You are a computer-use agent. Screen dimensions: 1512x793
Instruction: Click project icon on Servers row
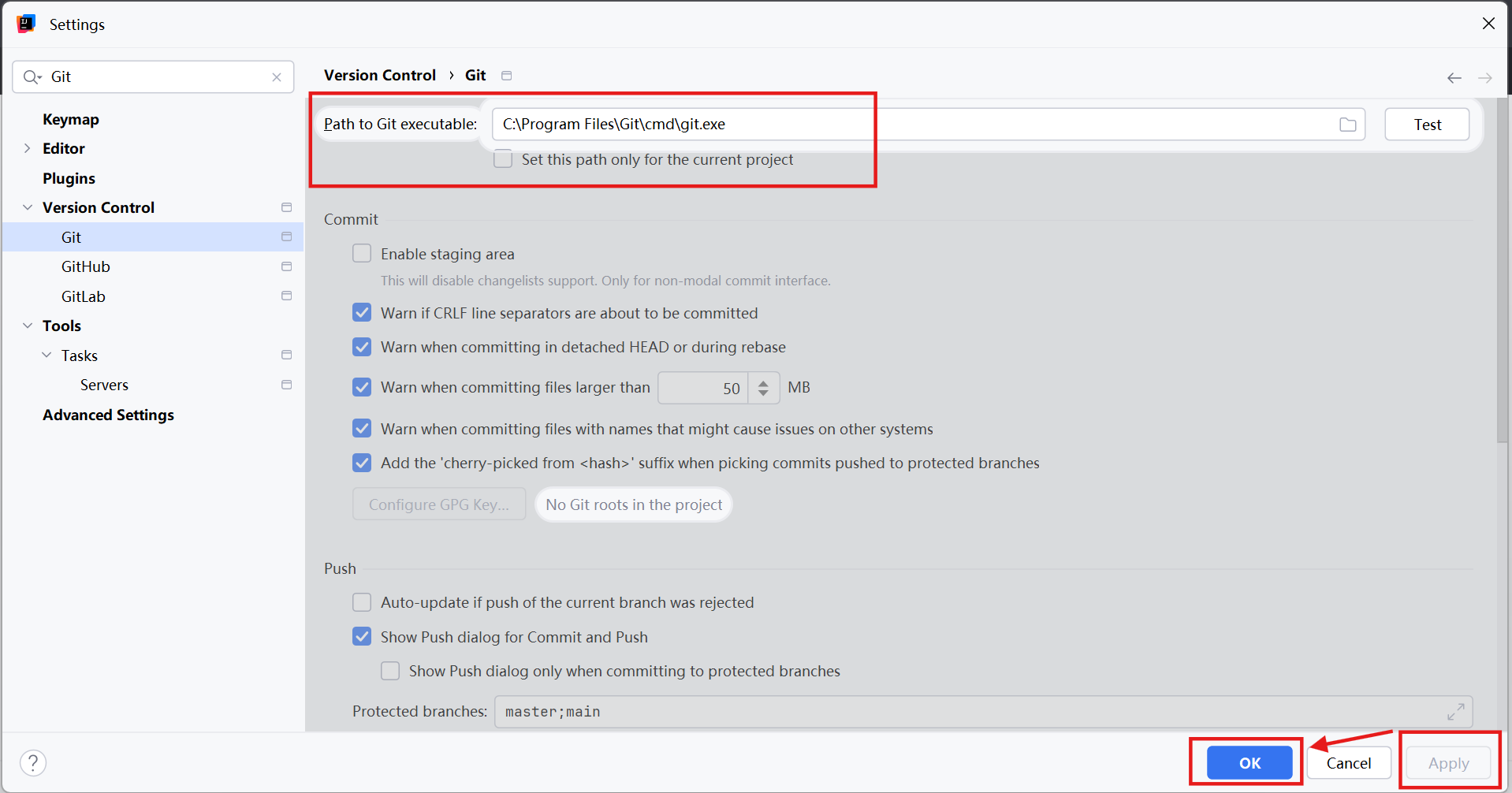(286, 385)
